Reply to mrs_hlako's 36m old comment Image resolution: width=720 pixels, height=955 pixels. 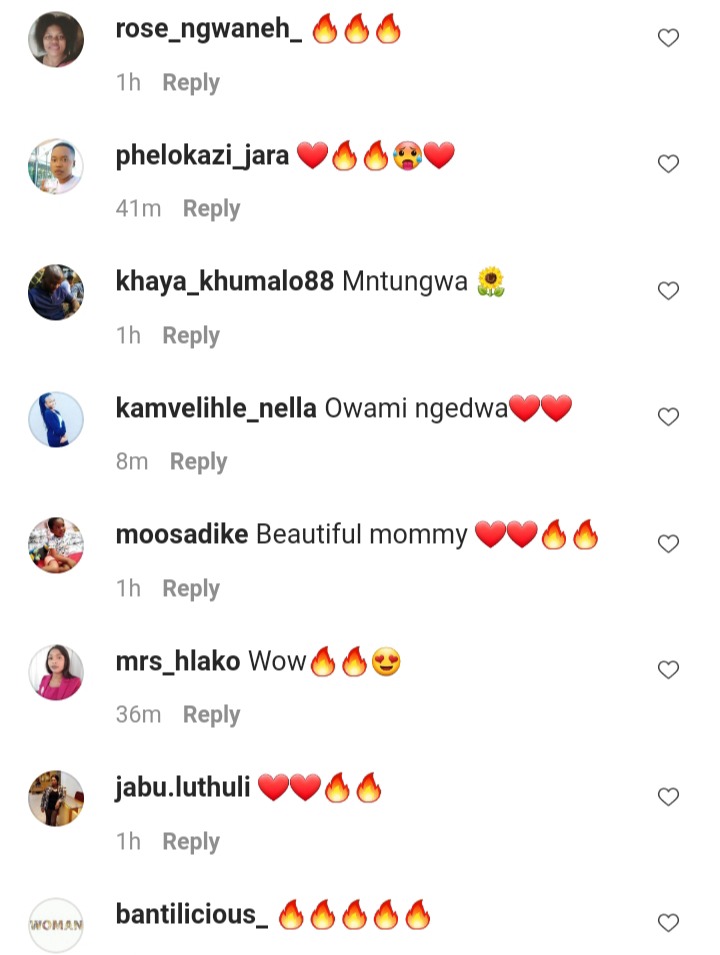point(211,714)
